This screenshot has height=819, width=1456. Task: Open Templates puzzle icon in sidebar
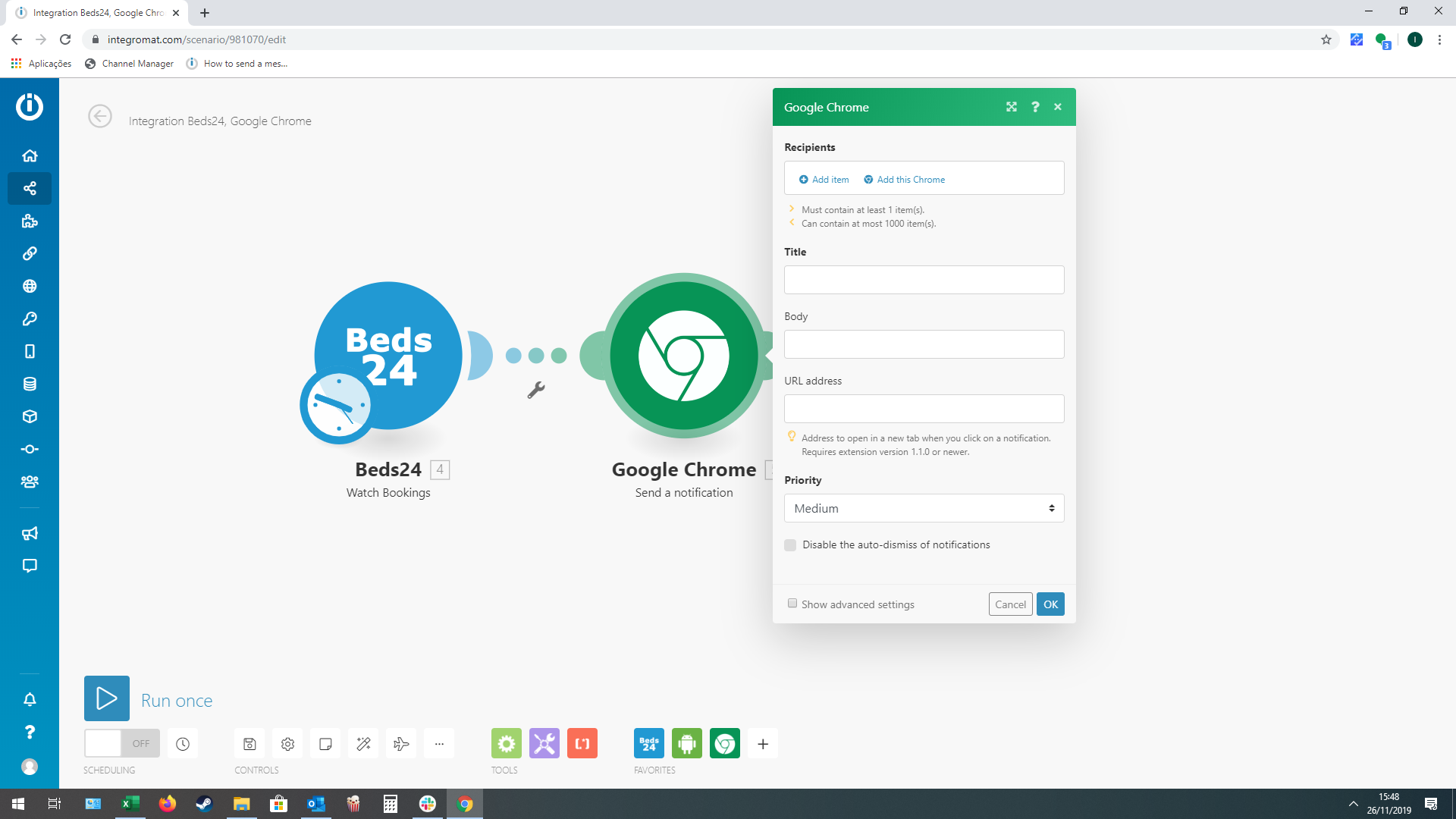pos(30,221)
